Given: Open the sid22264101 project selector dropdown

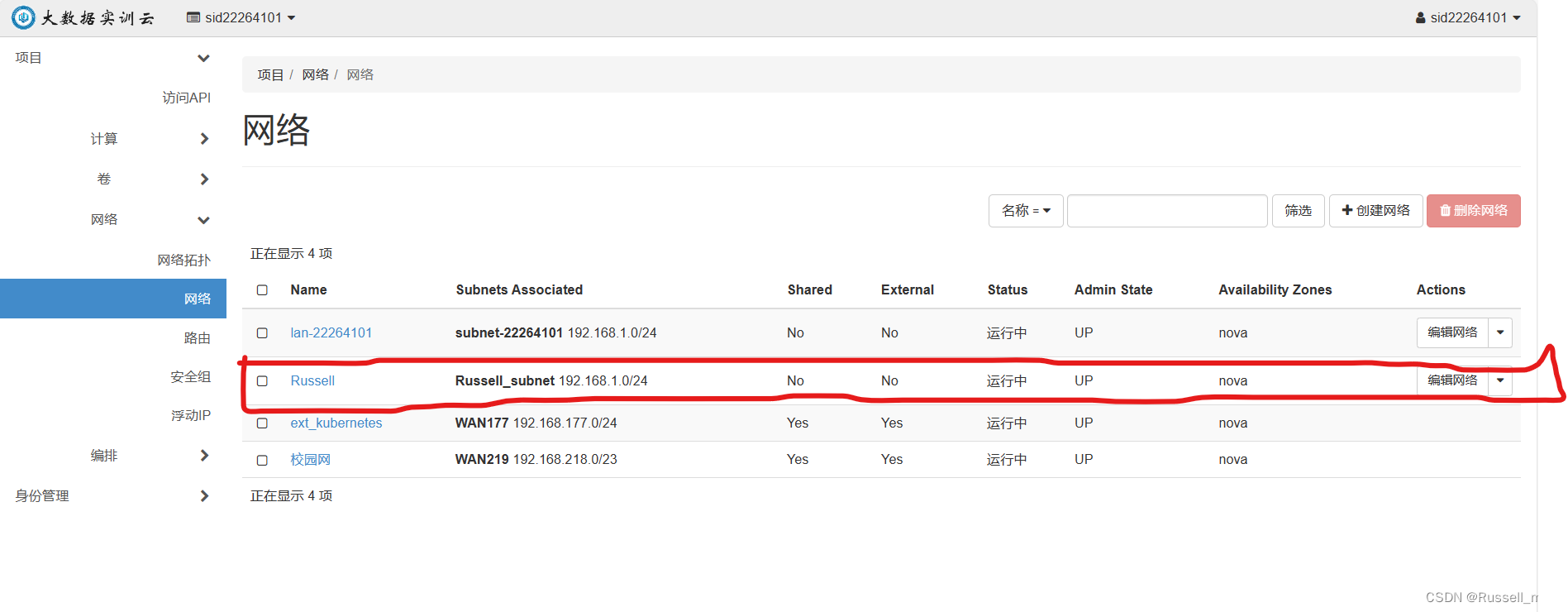Looking at the screenshot, I should 241,17.
